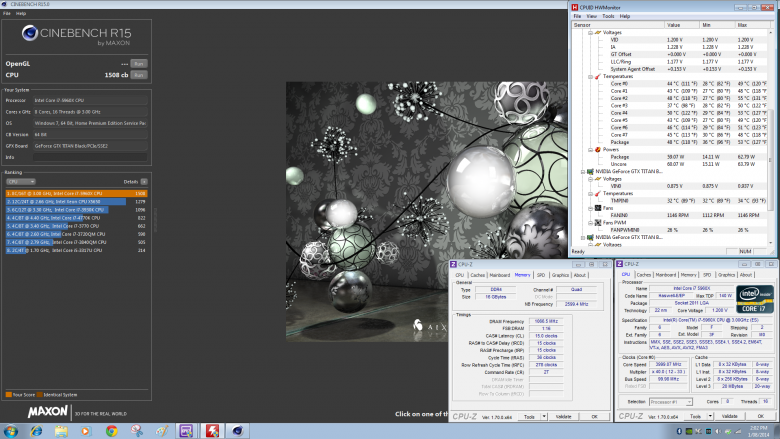Screen dimensions: 780x439
Task: Collapse the CPU Temperatures node in HWMonitor
Action: tap(590, 77)
